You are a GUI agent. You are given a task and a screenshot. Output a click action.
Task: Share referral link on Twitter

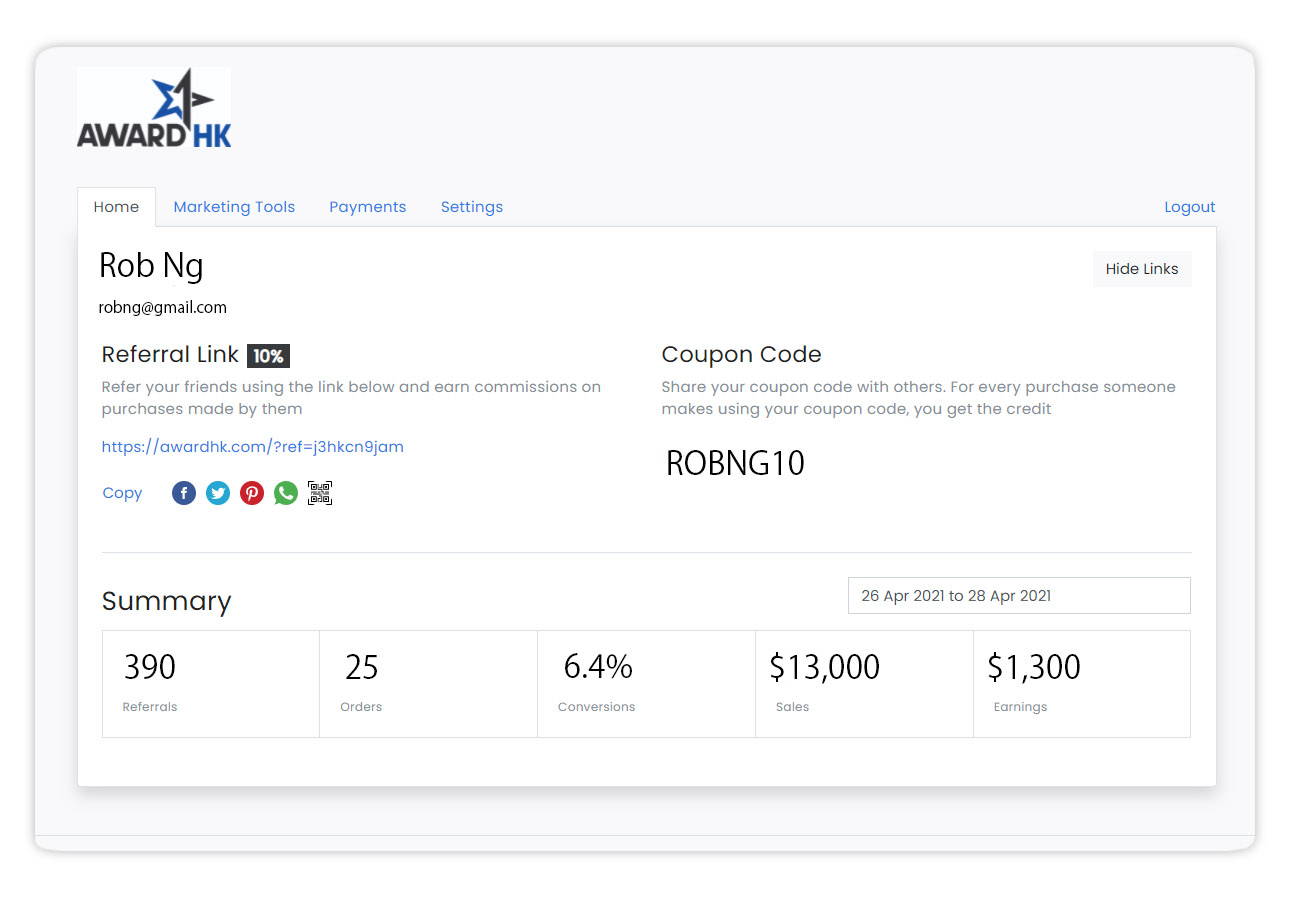tap(218, 493)
